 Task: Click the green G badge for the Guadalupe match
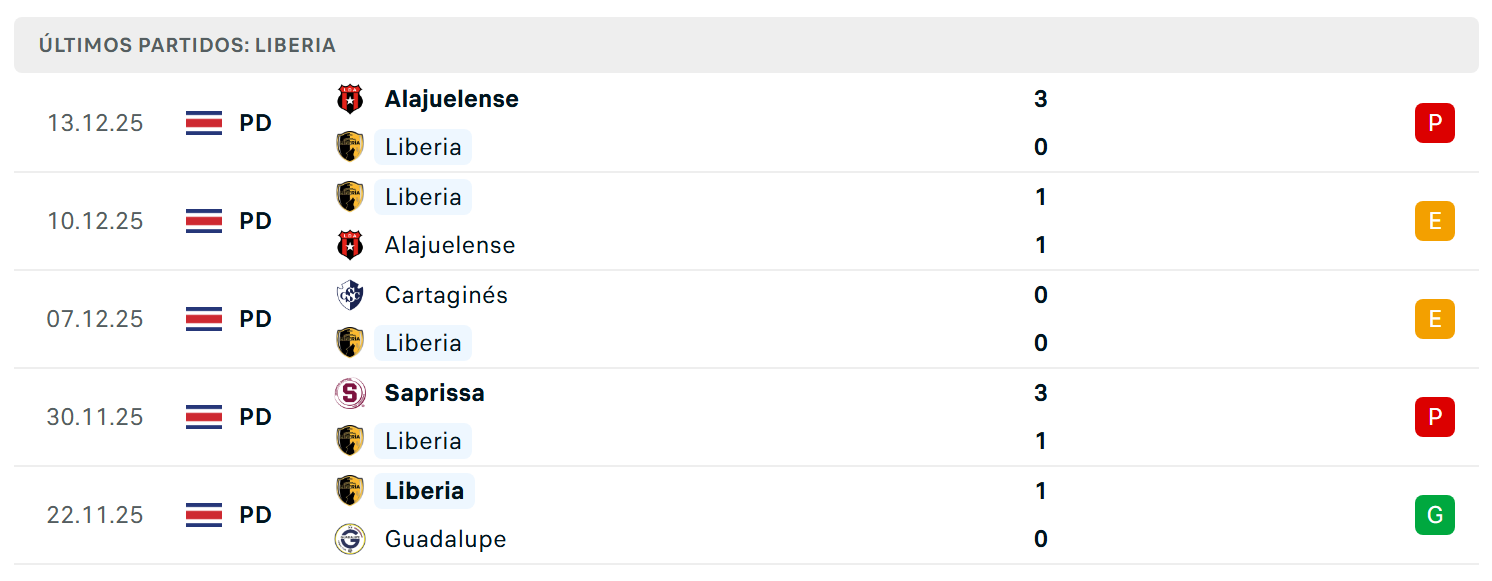tap(1435, 515)
